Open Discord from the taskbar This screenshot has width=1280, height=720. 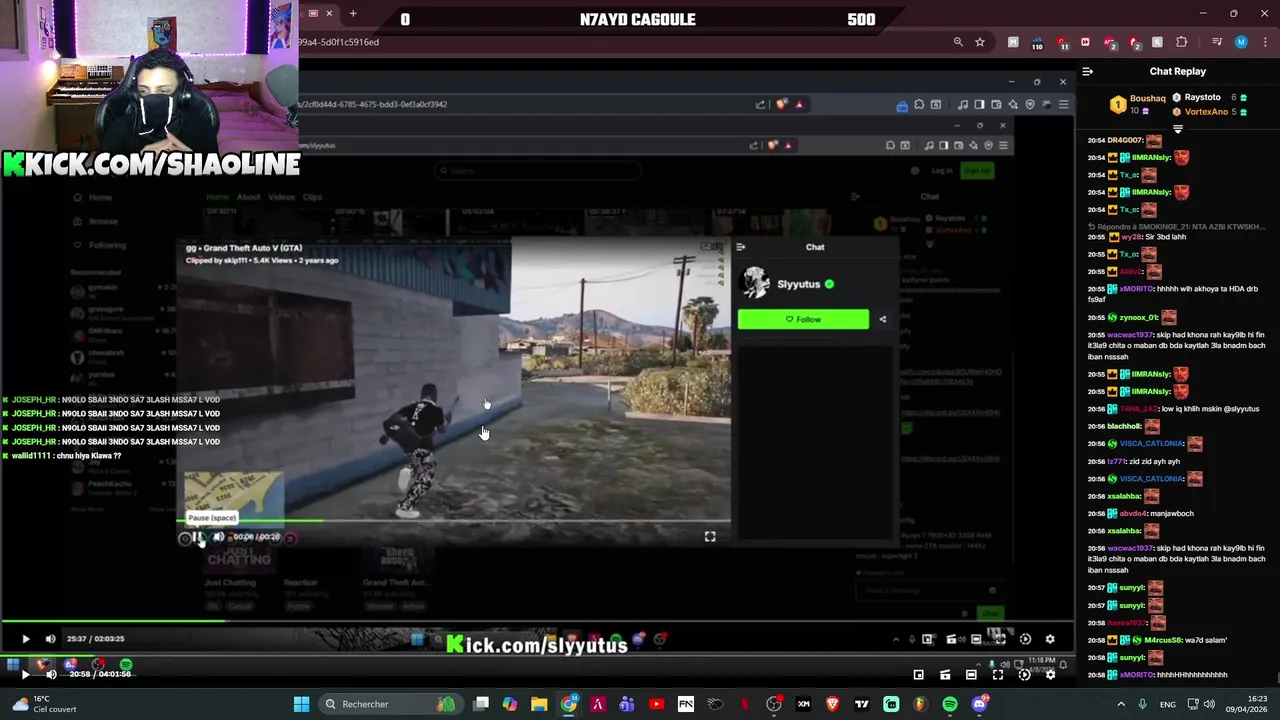pos(979,704)
